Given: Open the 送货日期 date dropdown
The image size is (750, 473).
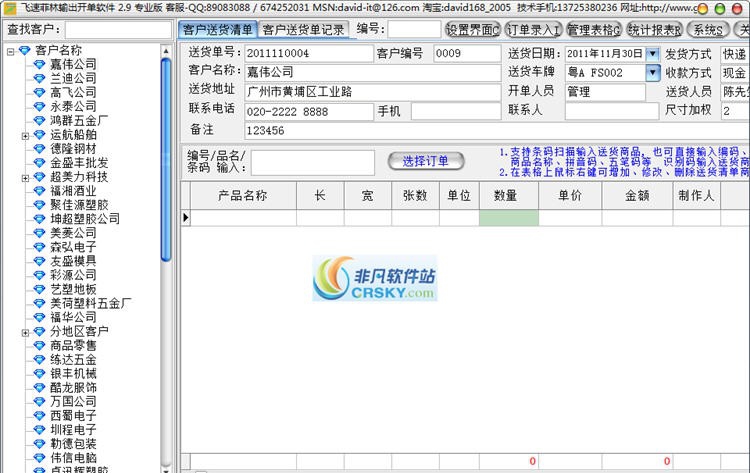Looking at the screenshot, I should coord(653,54).
